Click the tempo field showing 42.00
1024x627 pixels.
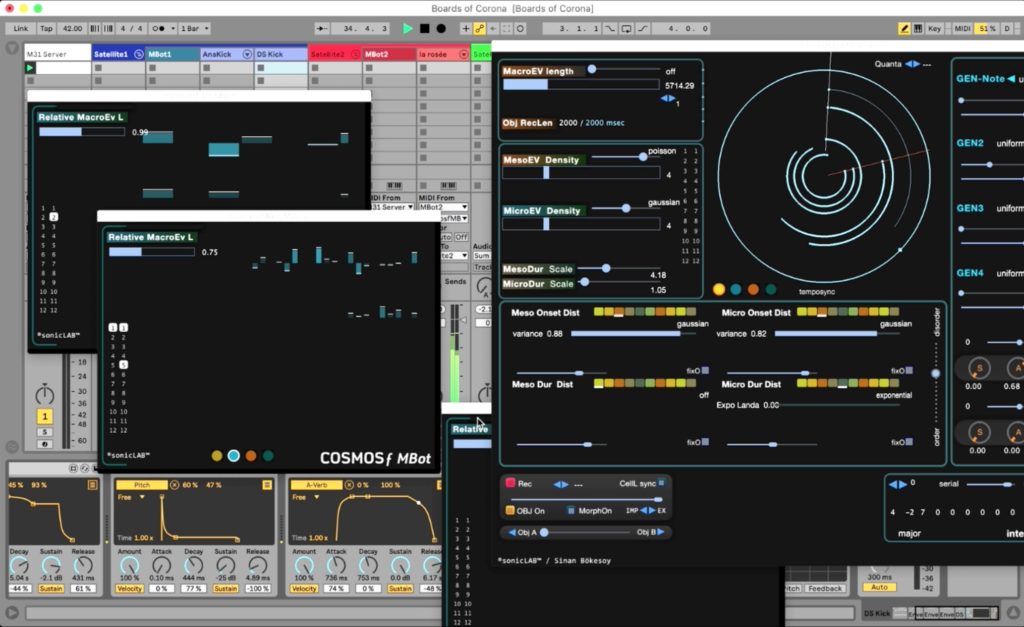(x=72, y=29)
